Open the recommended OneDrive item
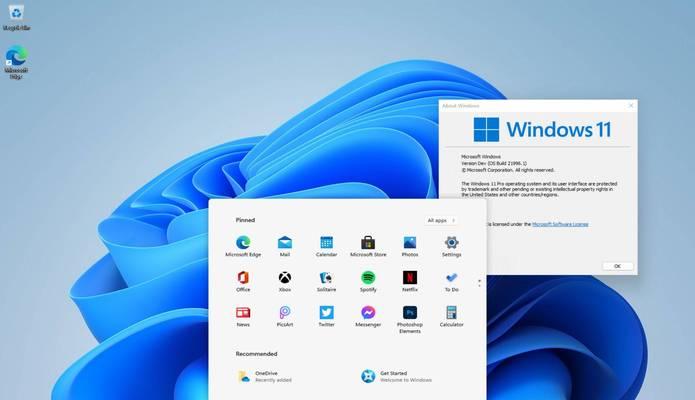 [265, 376]
